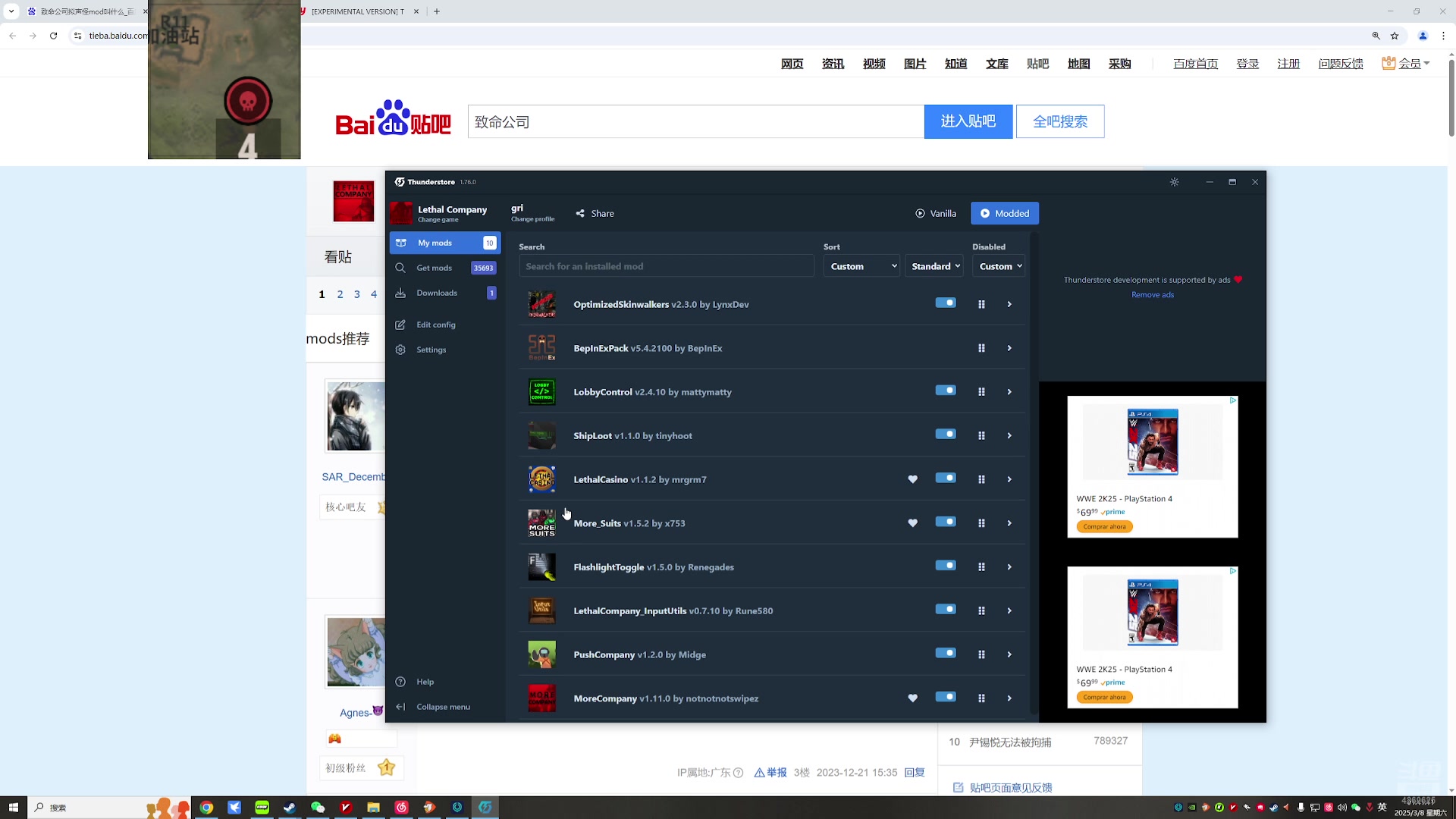Click the volume icon in system tray
Screen dimensions: 1456x819
[x=1342, y=808]
